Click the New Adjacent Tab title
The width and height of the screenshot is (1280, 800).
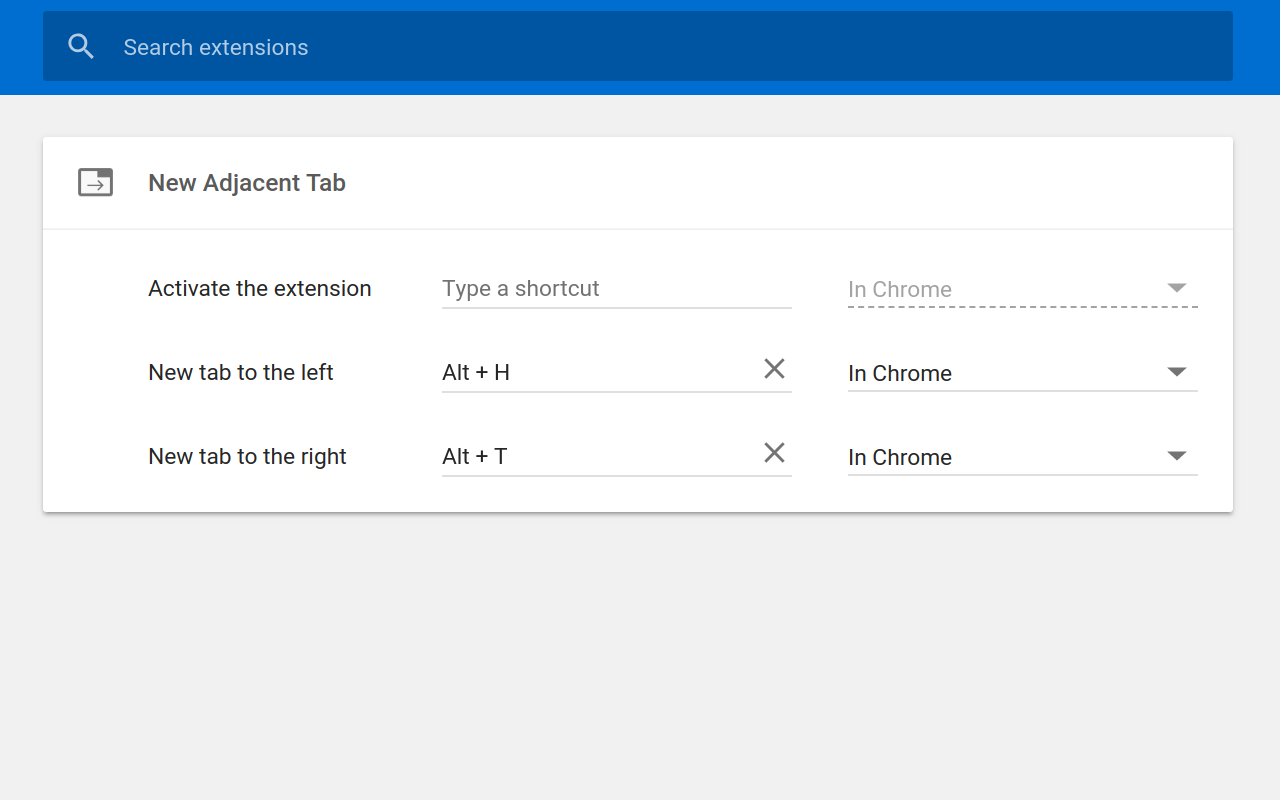coord(247,183)
